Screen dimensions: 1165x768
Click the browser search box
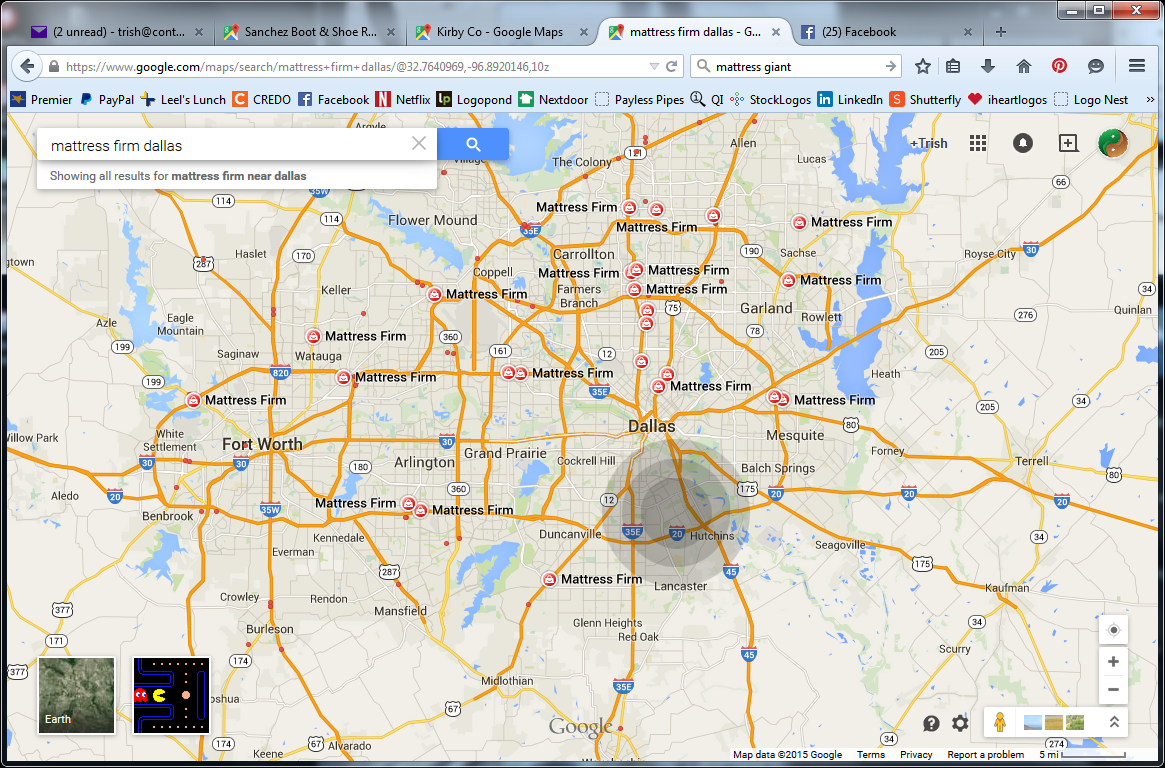[796, 66]
